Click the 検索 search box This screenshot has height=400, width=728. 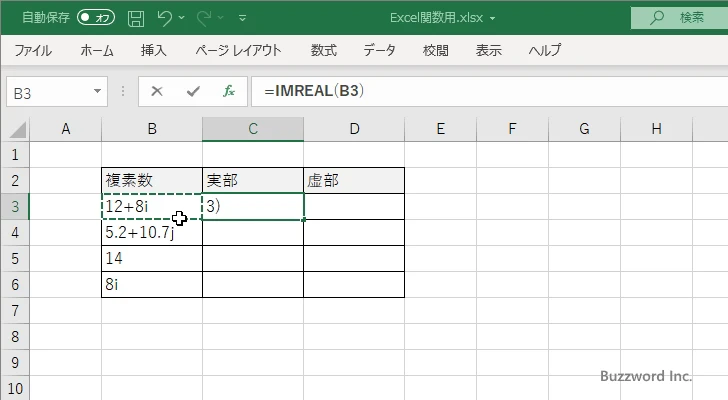[x=679, y=18]
